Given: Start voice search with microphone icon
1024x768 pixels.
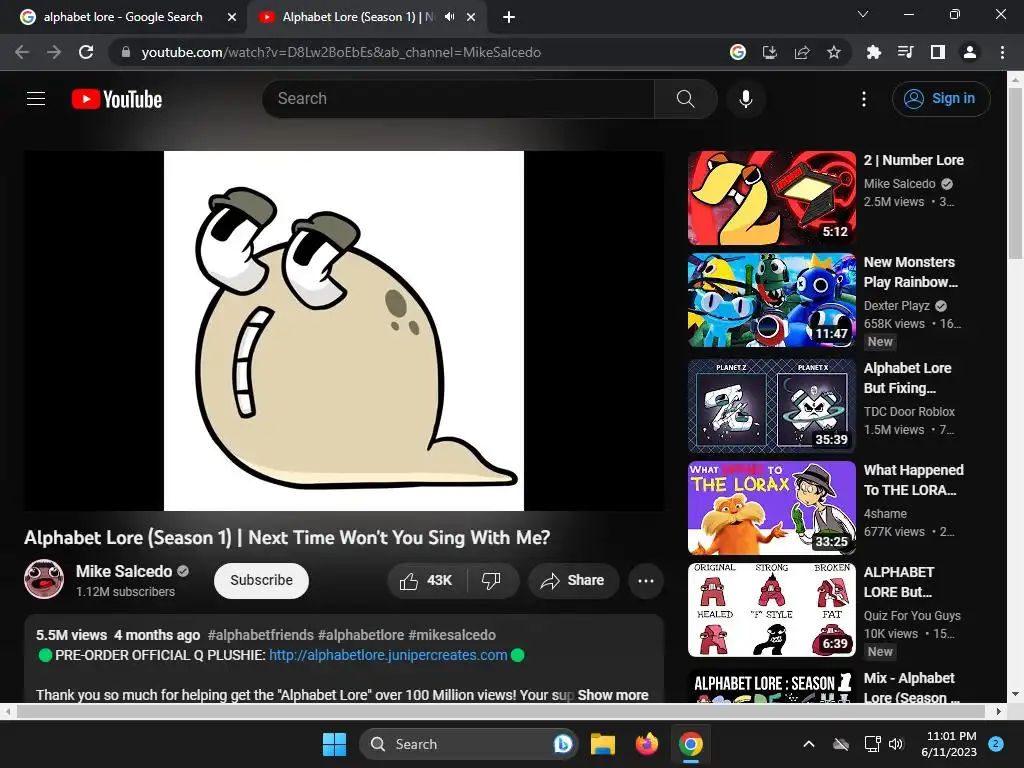Looking at the screenshot, I should 746,99.
